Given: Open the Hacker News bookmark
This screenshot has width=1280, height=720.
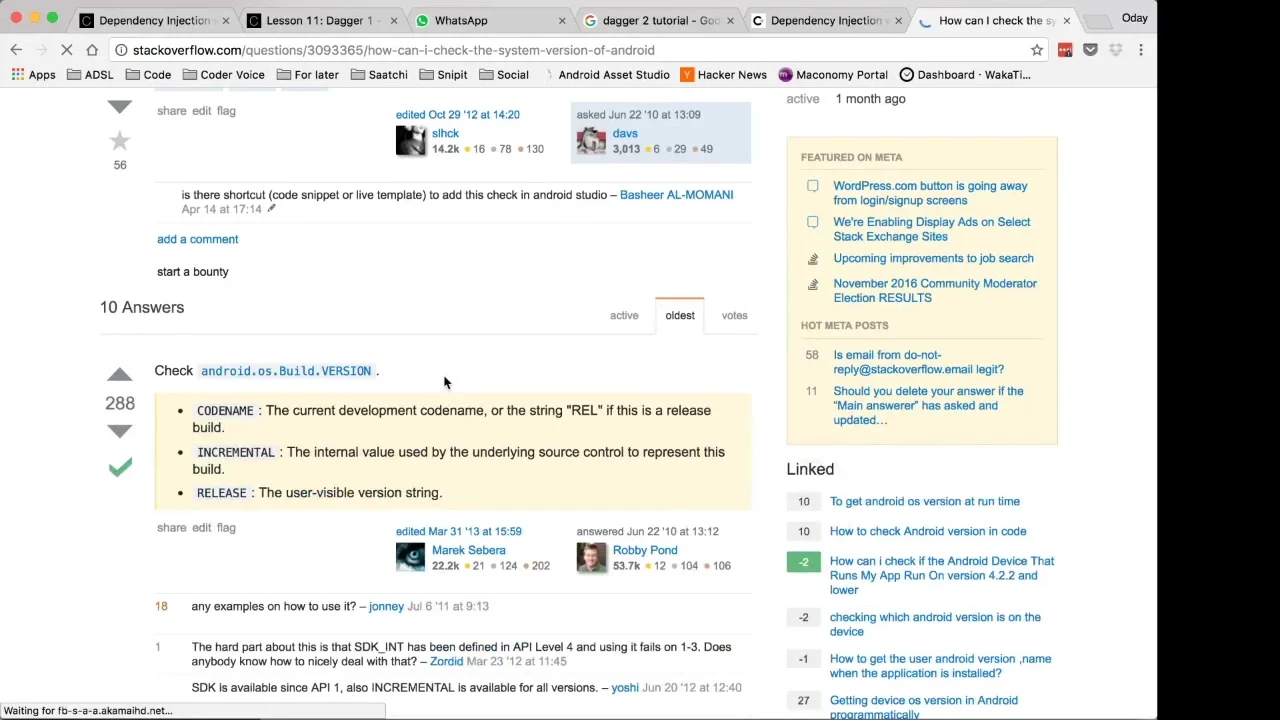Looking at the screenshot, I should [x=723, y=75].
